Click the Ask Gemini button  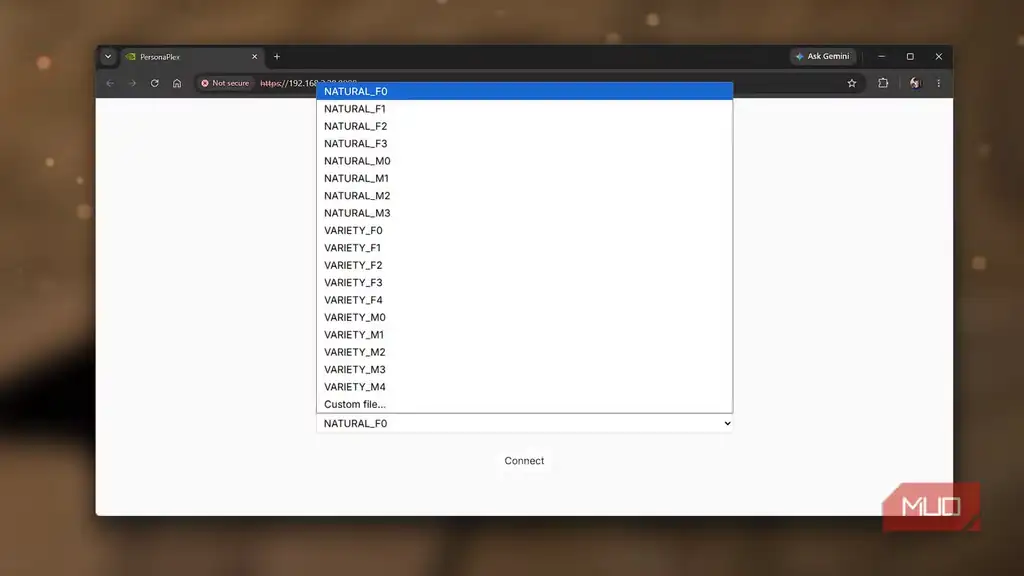tap(823, 56)
